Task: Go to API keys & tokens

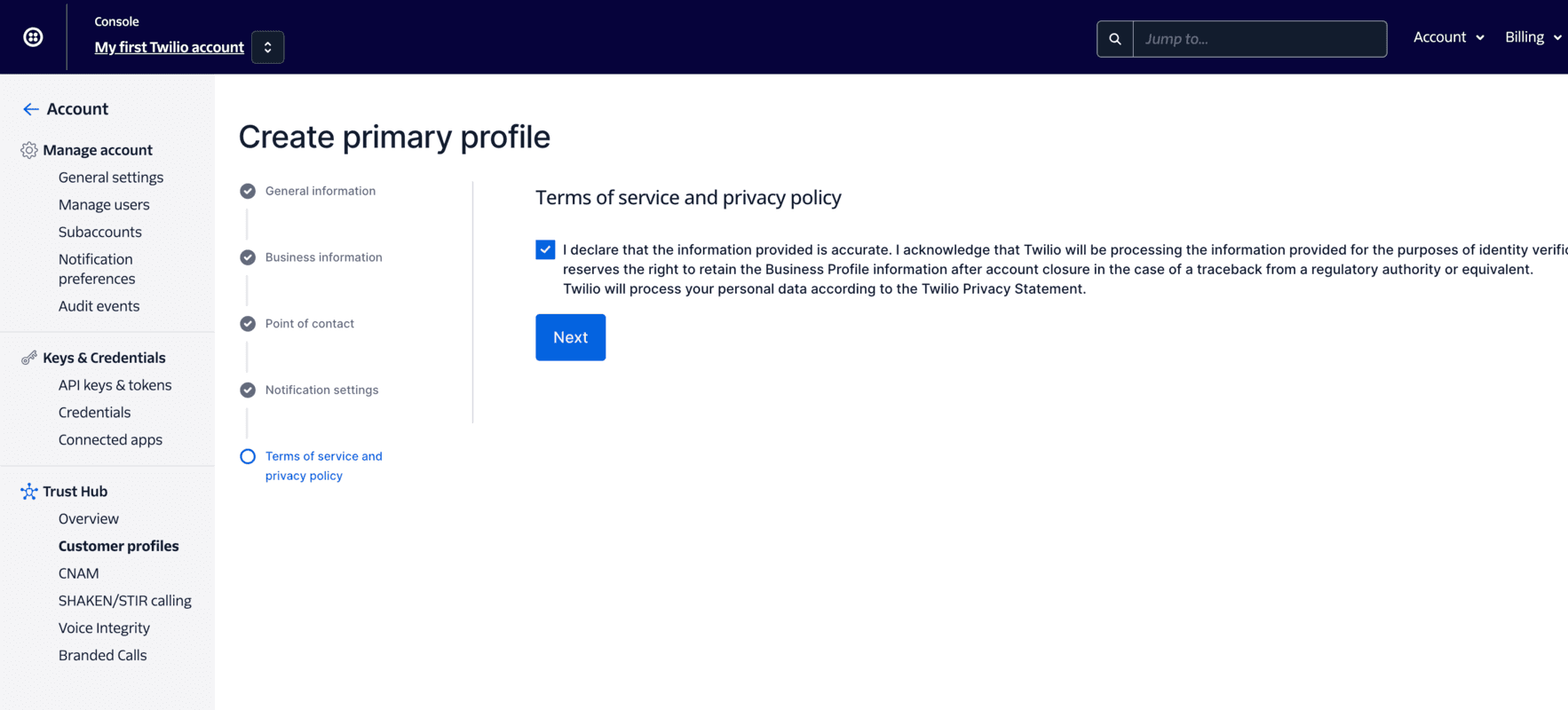Action: pos(115,385)
